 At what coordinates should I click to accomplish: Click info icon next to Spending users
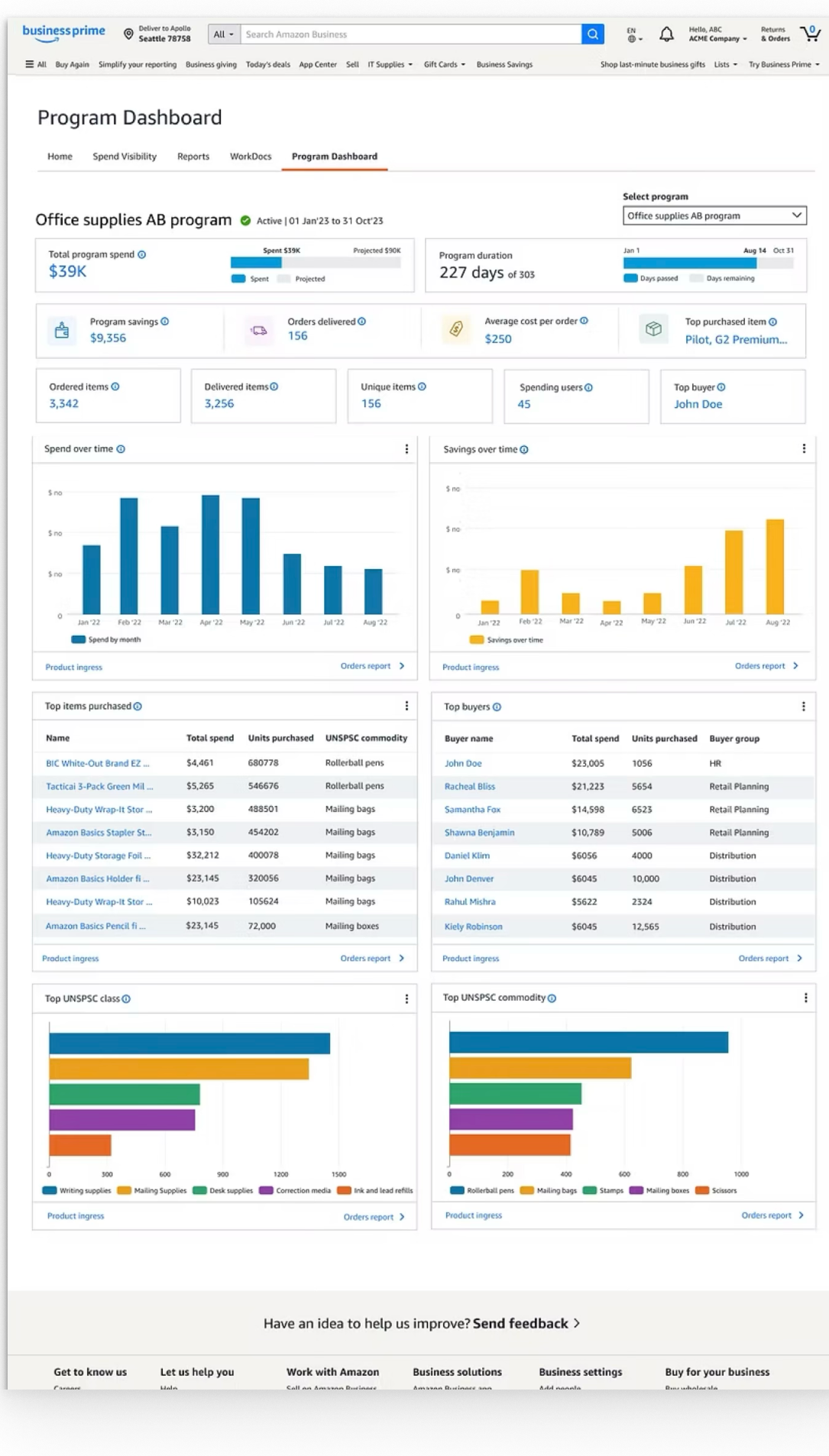click(588, 387)
